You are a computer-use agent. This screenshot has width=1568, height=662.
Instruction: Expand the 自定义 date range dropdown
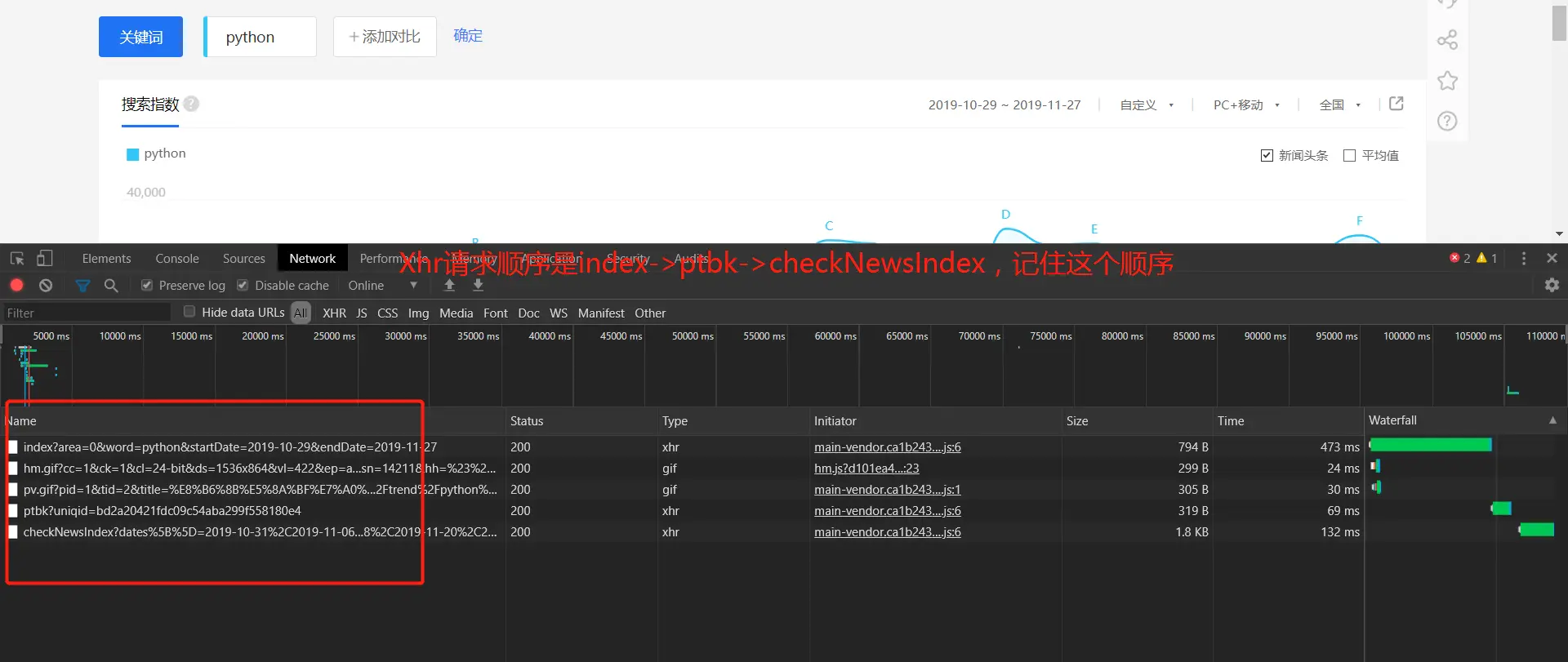coord(1147,104)
